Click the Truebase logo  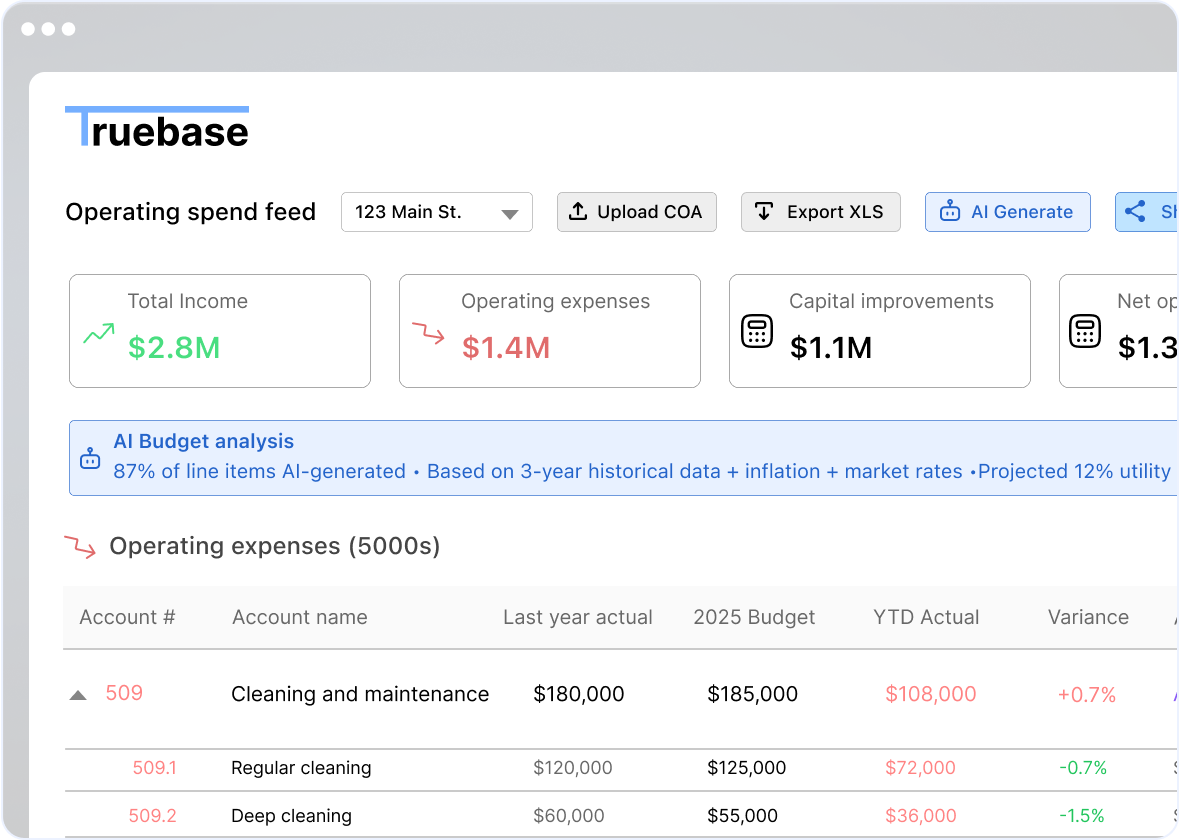point(157,127)
